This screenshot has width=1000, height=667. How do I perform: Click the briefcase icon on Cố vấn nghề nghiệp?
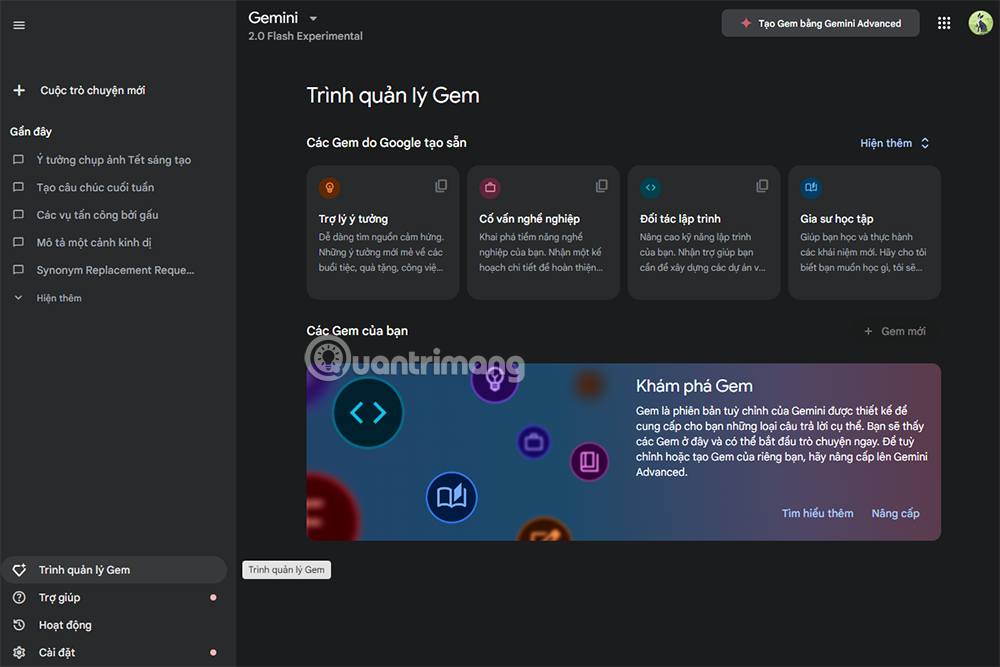[x=490, y=187]
